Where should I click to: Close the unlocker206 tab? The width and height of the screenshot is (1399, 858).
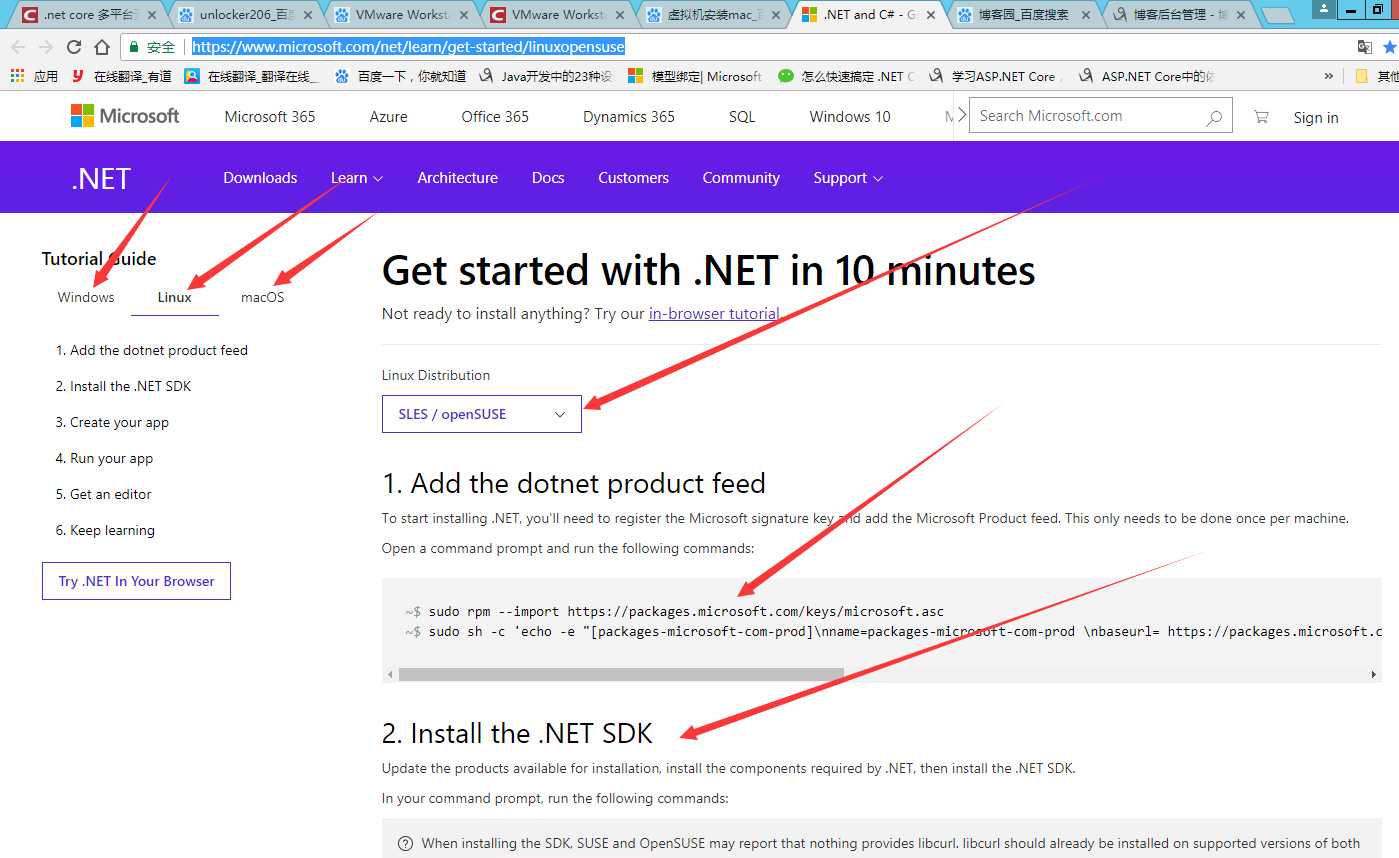pyautogui.click(x=307, y=15)
